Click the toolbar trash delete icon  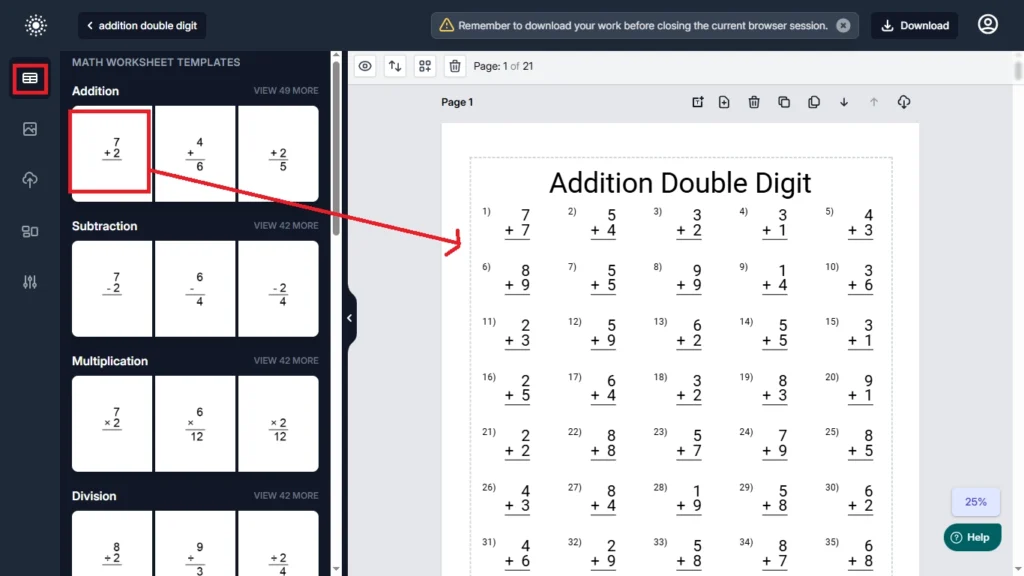click(455, 66)
